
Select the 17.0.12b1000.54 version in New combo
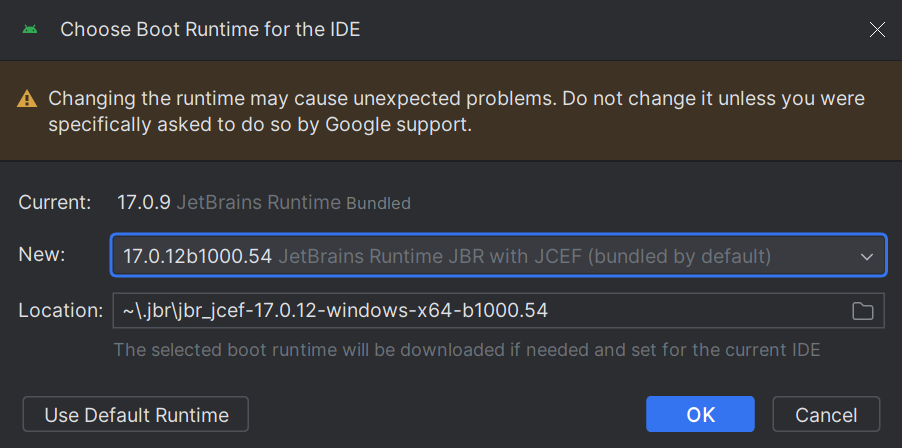click(197, 256)
